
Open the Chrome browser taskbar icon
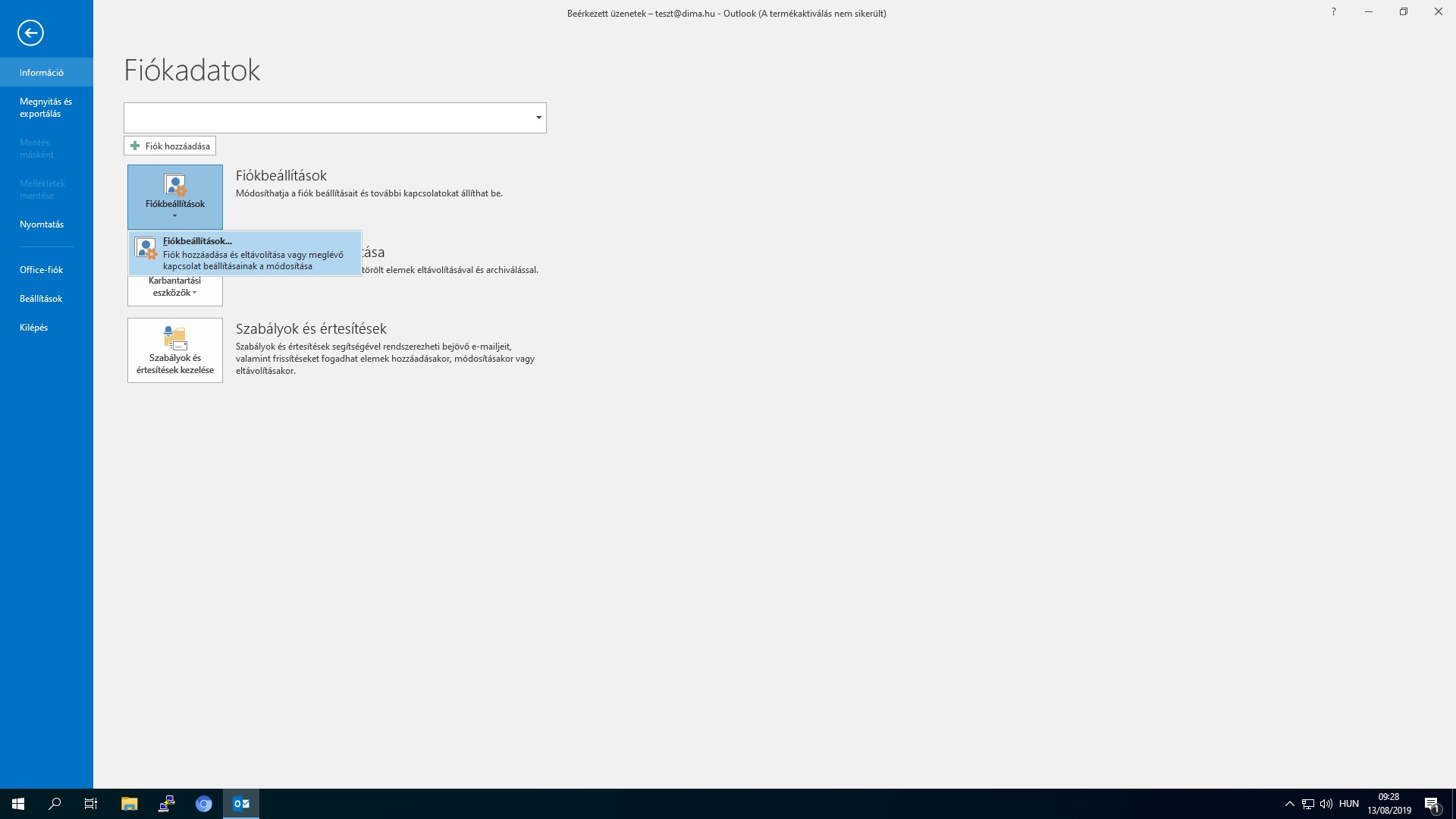204,804
